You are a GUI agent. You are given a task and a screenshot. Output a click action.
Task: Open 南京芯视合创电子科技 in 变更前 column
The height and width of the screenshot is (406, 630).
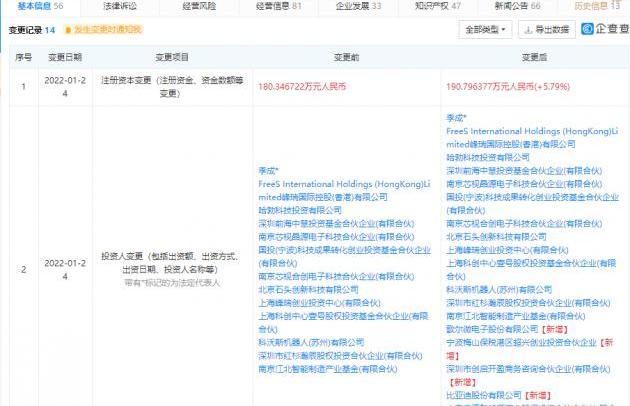click(x=336, y=277)
